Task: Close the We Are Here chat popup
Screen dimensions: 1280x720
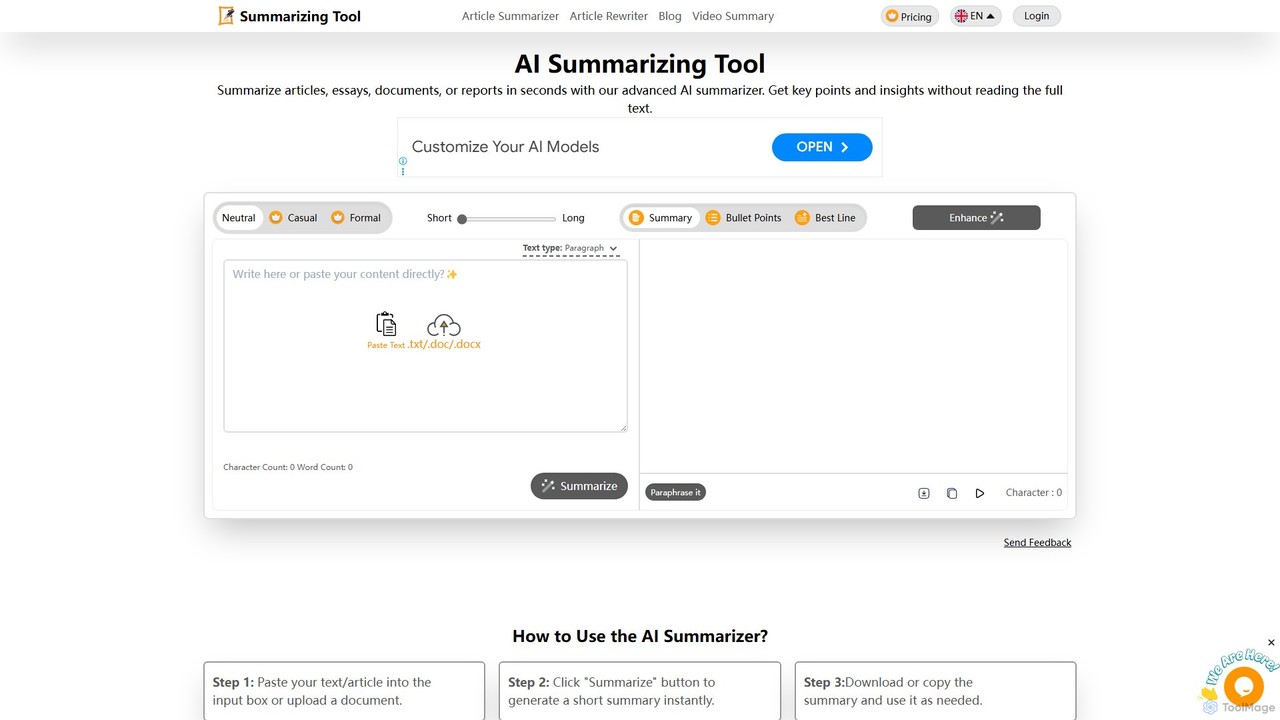Action: coord(1271,643)
